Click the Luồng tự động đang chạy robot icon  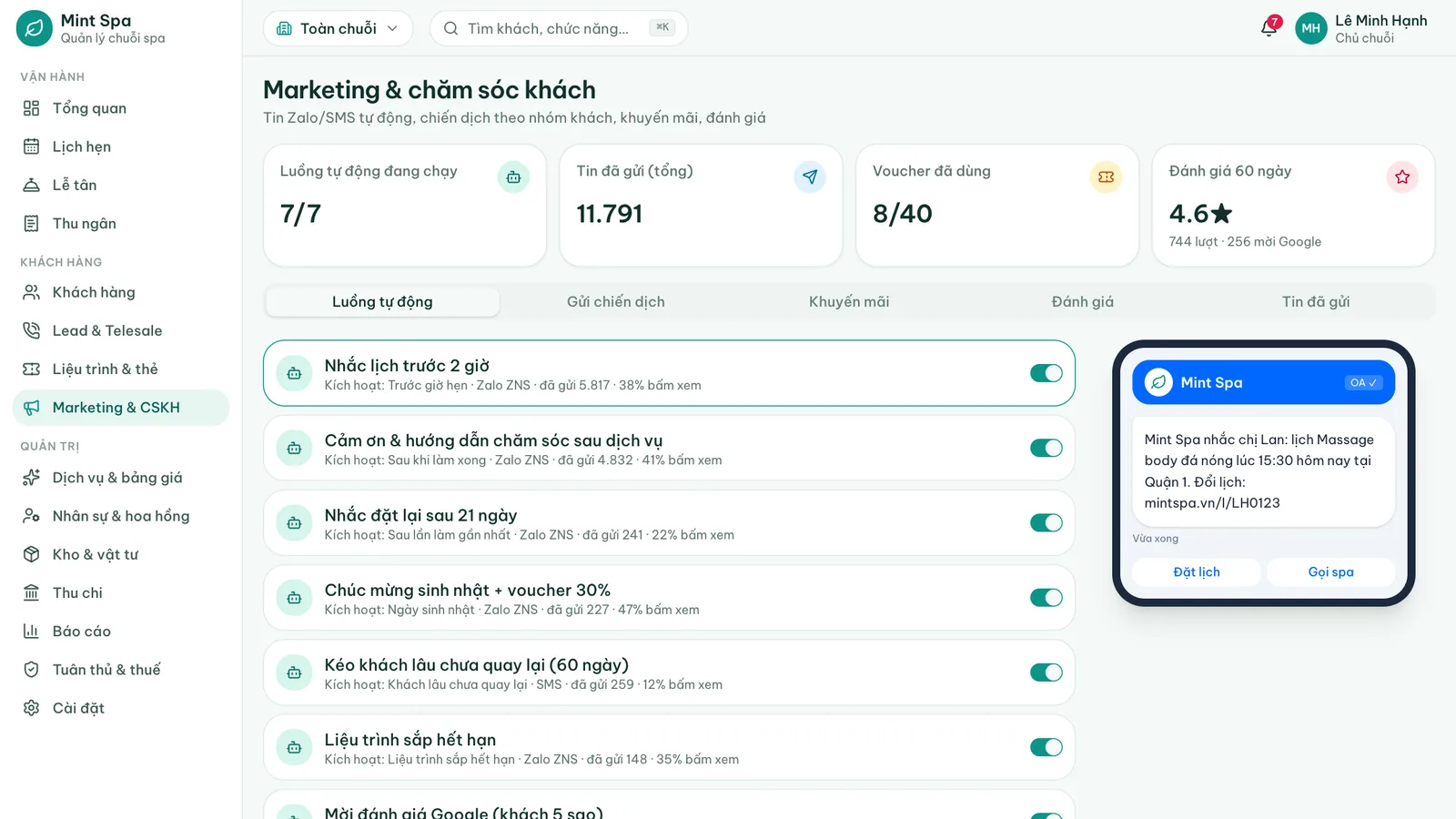tap(513, 177)
